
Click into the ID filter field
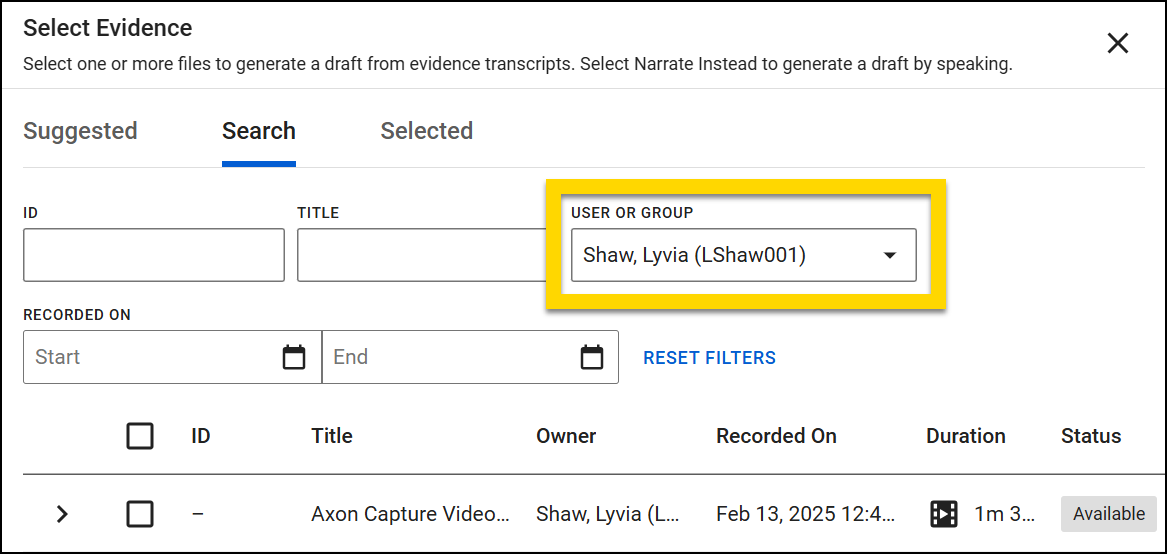[154, 255]
